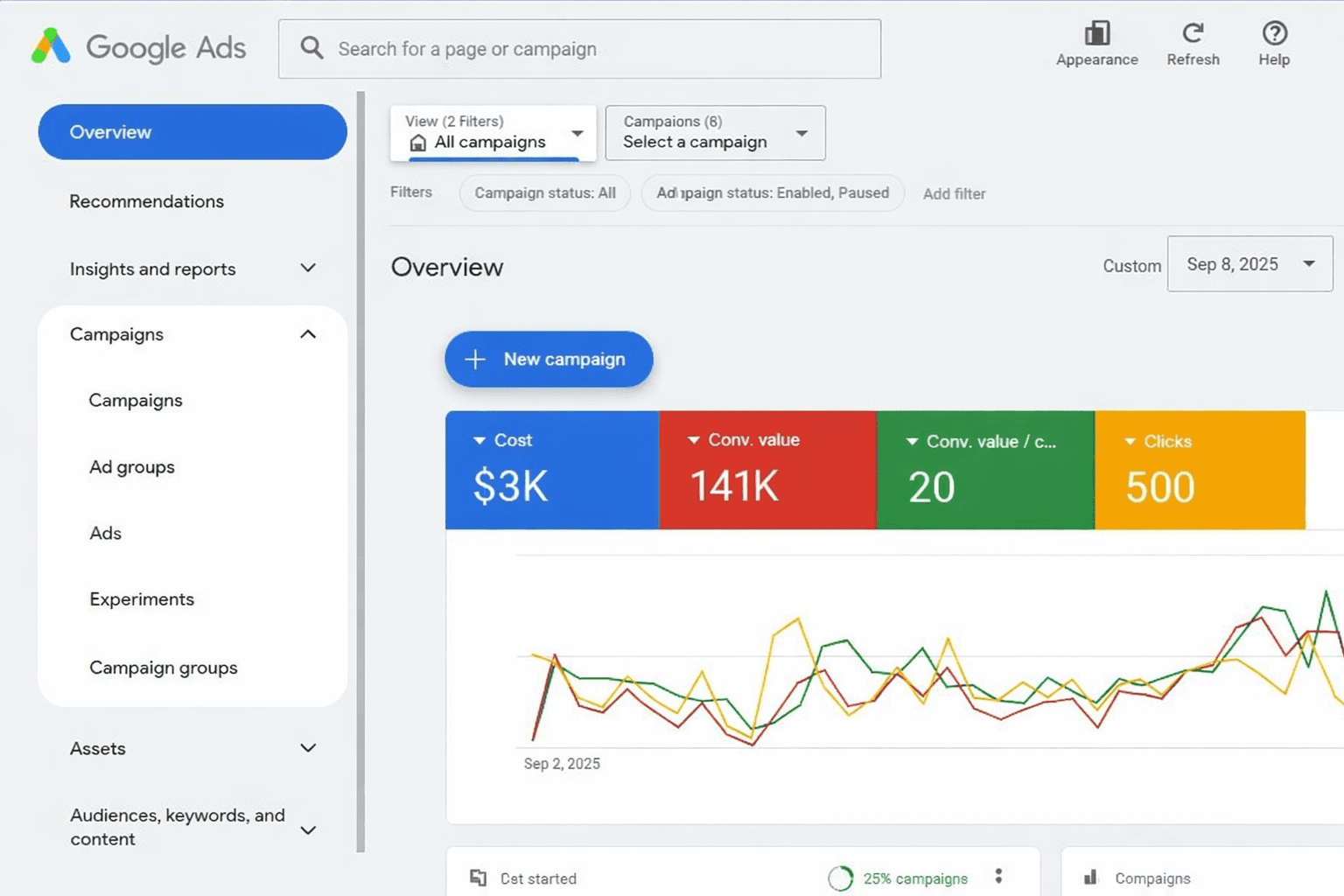Open Campaign groups in the sidebar
The height and width of the screenshot is (896, 1344).
pyautogui.click(x=164, y=668)
